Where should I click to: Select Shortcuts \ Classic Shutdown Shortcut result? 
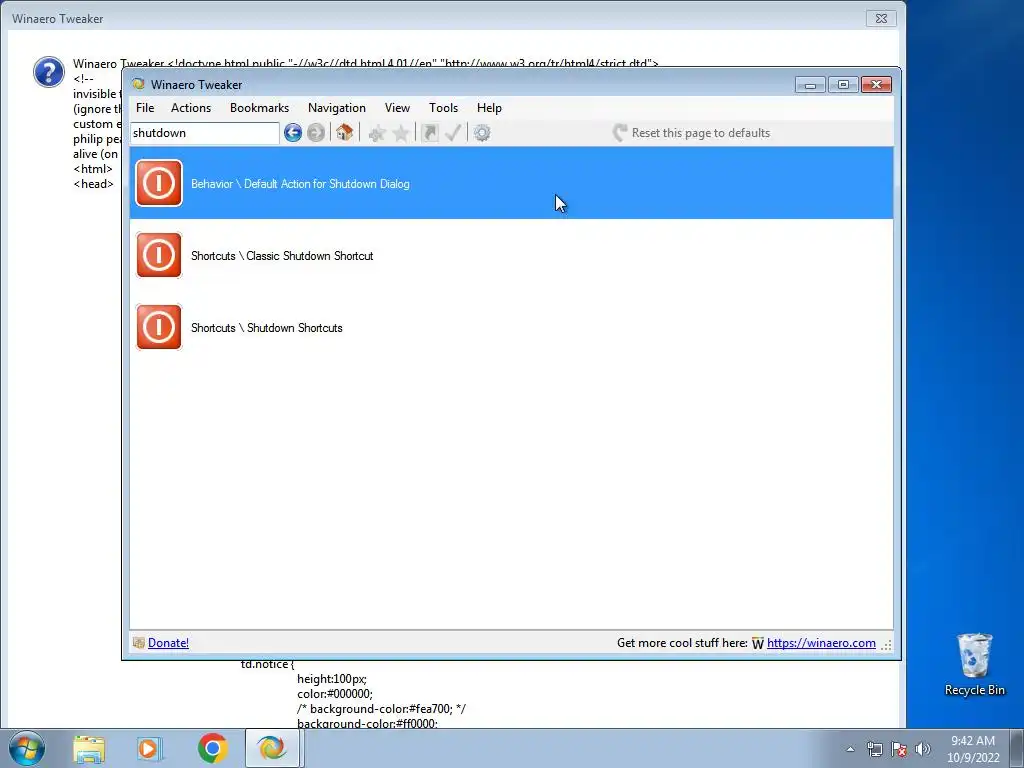tap(511, 255)
